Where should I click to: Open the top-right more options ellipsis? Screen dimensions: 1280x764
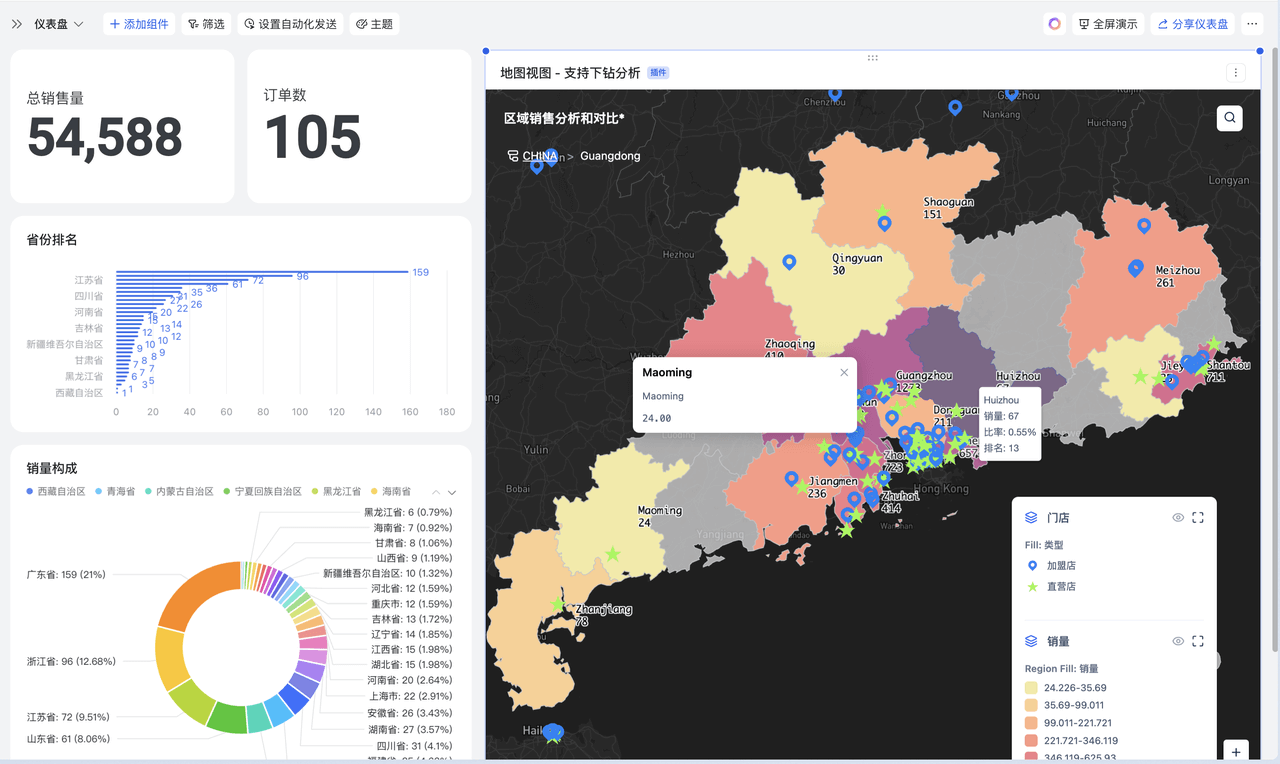click(1252, 24)
